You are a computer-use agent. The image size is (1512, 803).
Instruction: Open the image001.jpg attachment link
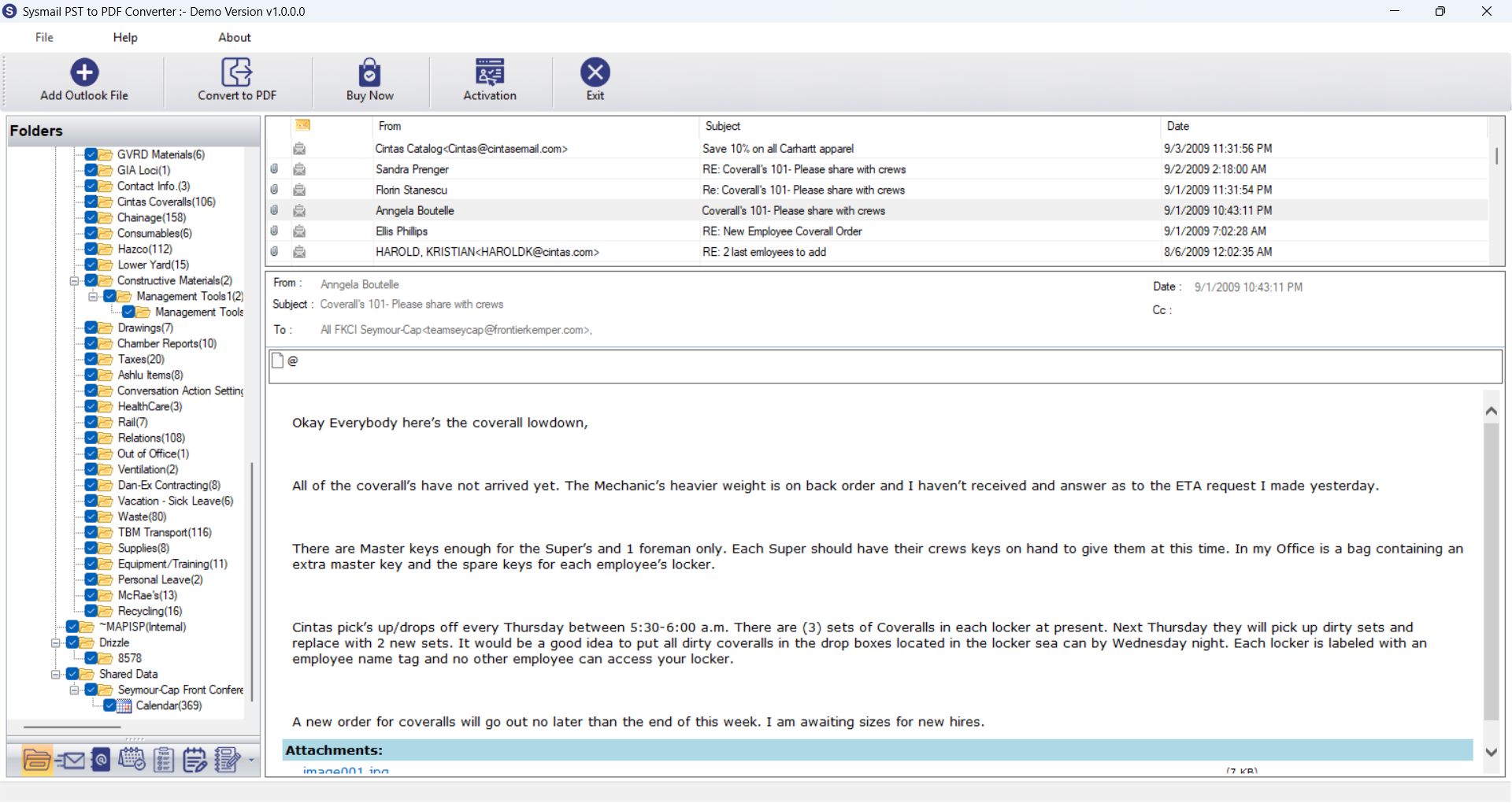[346, 771]
